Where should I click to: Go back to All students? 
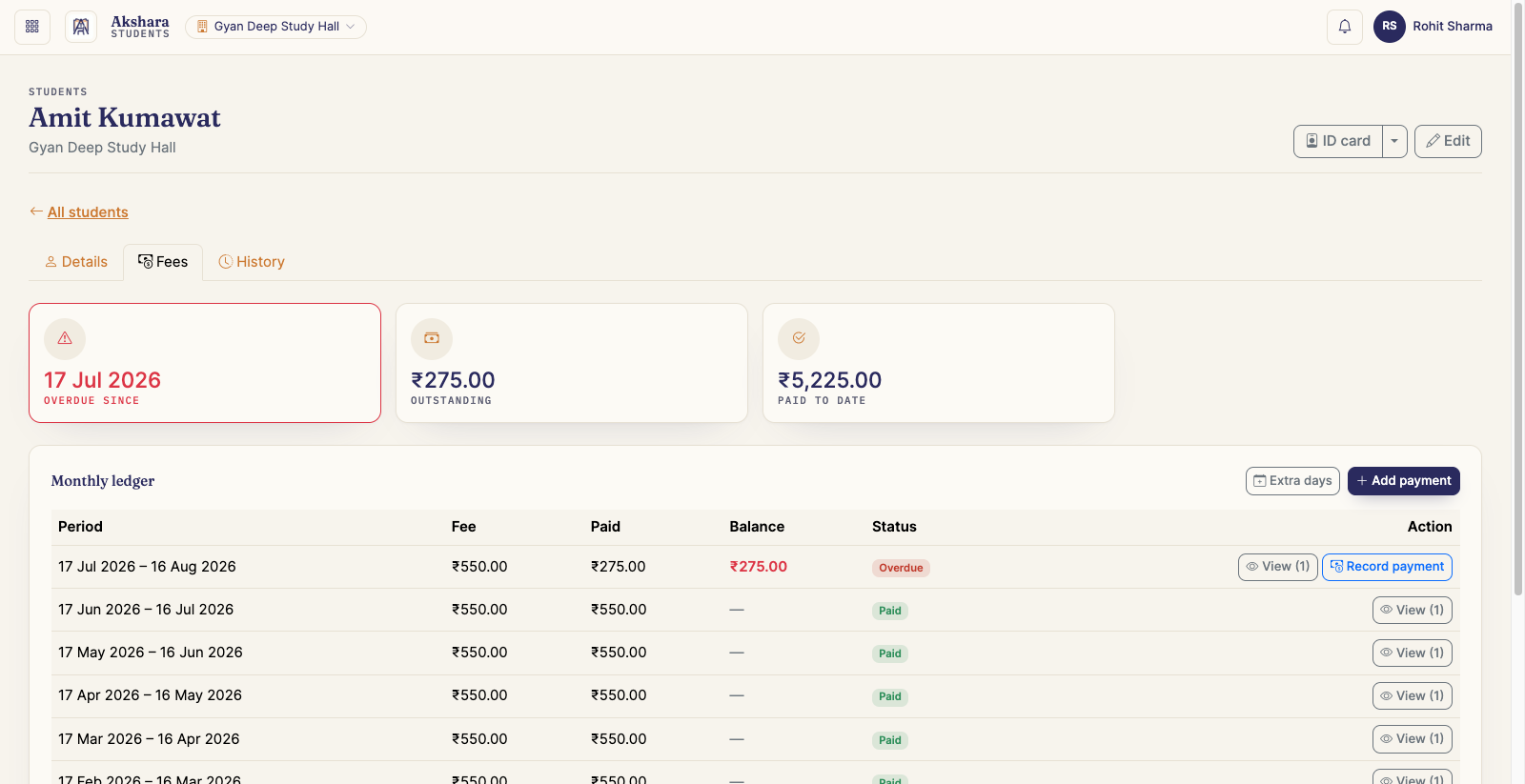(88, 211)
